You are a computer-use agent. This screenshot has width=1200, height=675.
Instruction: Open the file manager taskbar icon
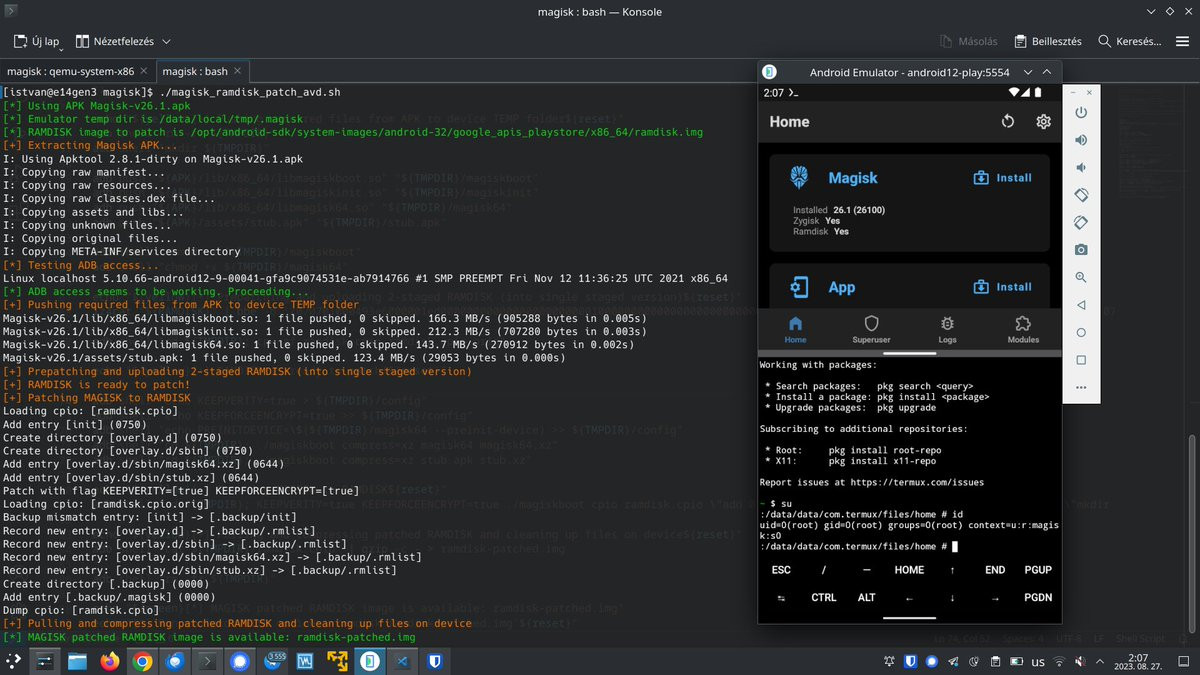click(x=78, y=661)
